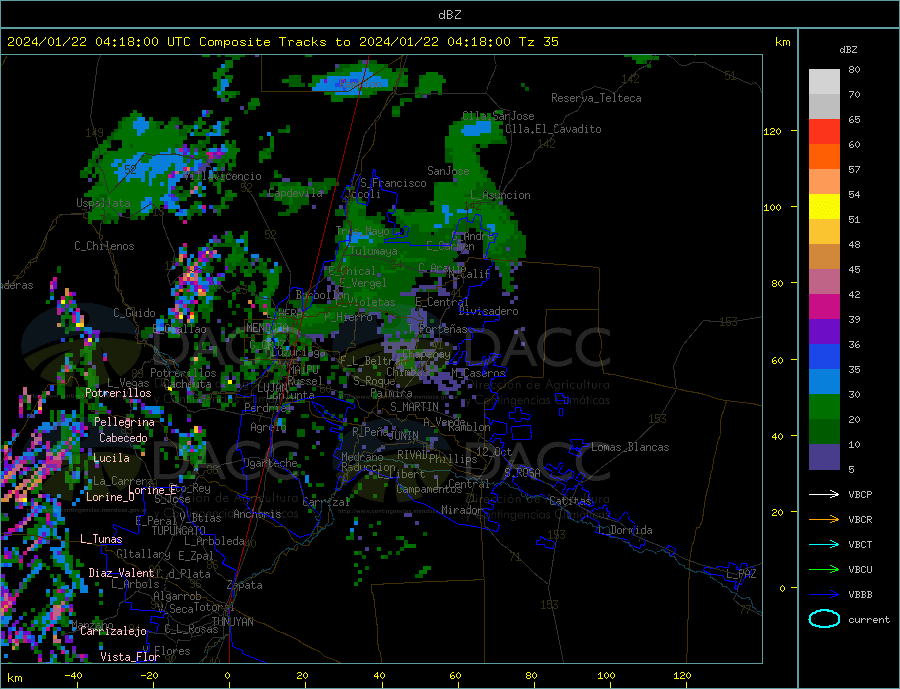
Task: Click the Zapata label
Action: (245, 585)
